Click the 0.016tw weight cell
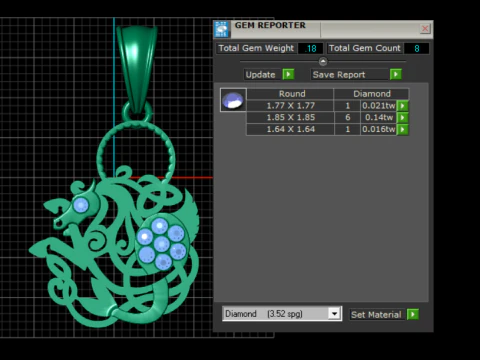Image resolution: width=480 pixels, height=360 pixels. pyautogui.click(x=378, y=129)
